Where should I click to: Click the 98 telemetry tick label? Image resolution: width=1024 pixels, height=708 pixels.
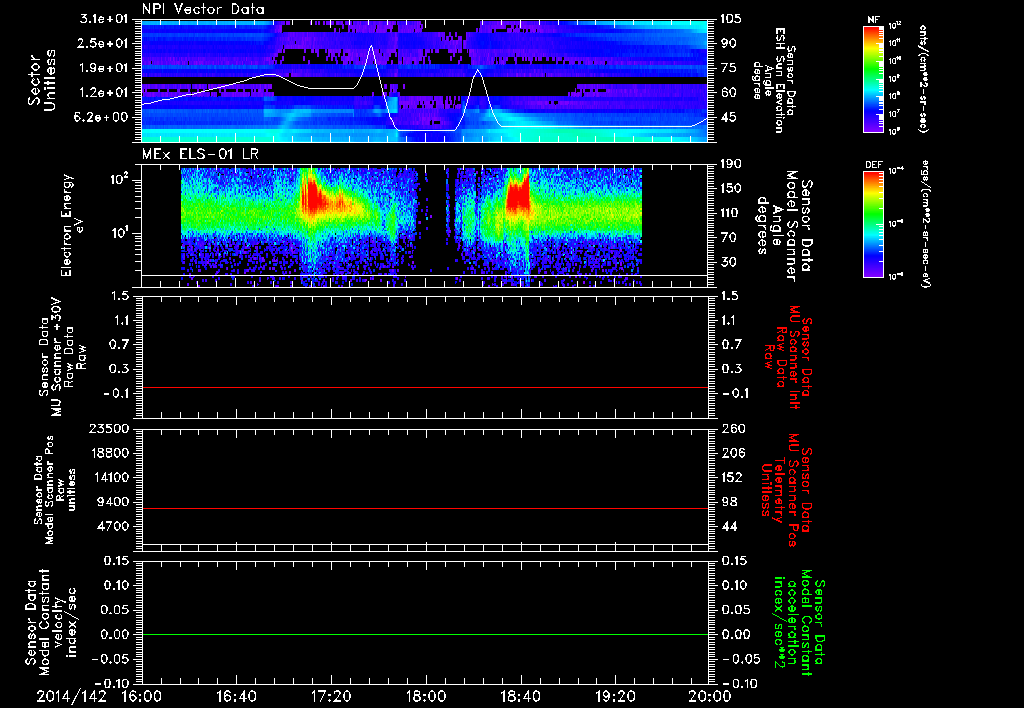pyautogui.click(x=728, y=502)
